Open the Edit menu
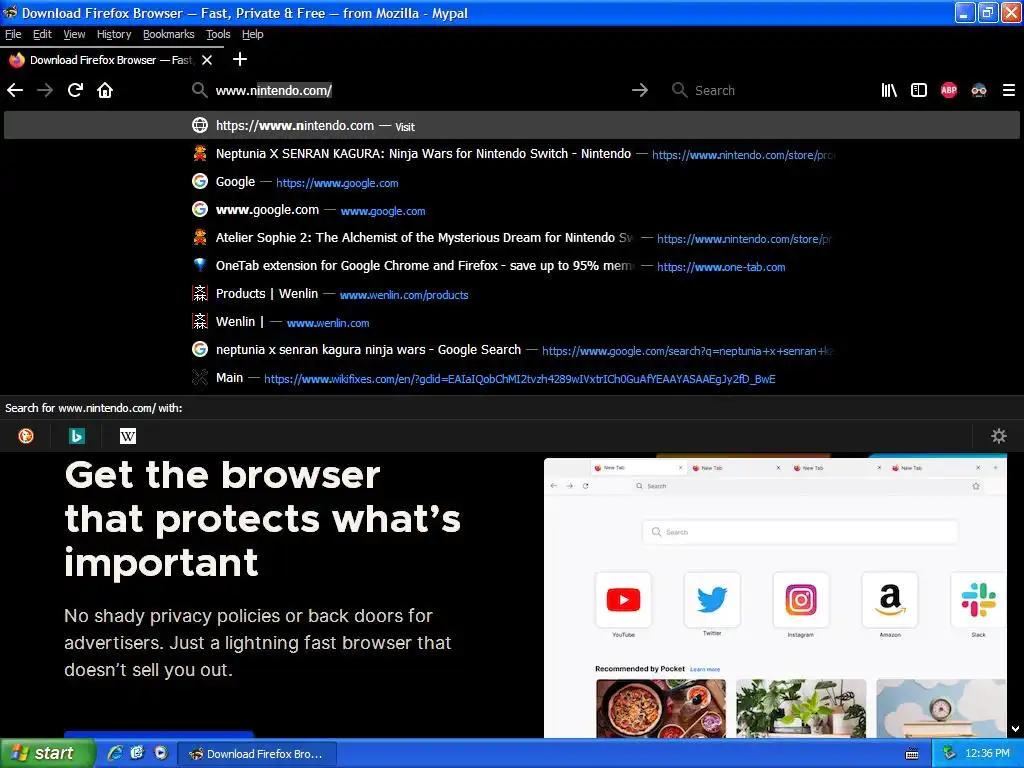Screen dimensions: 1024x768 (x=42, y=34)
